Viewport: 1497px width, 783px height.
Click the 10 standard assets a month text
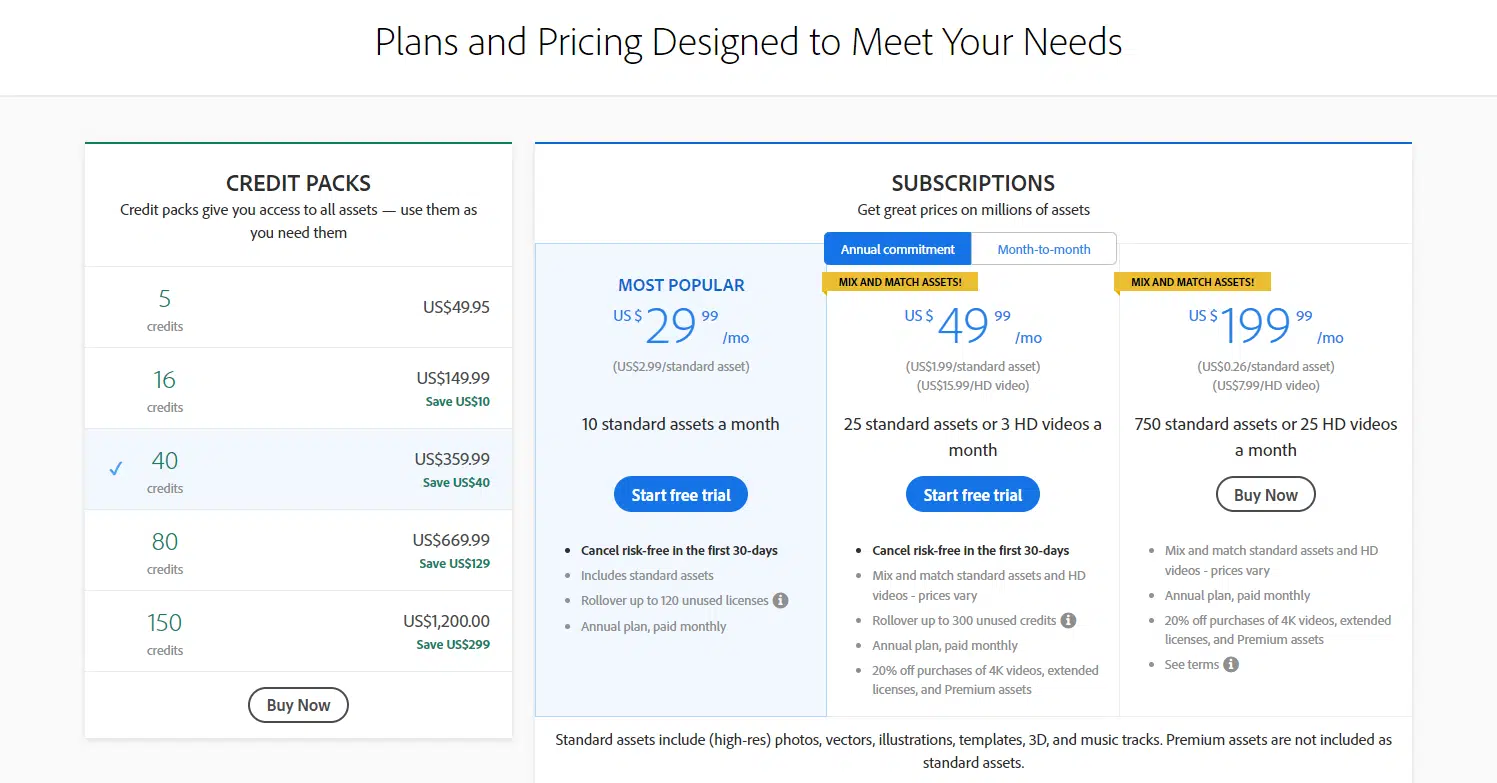coord(680,424)
